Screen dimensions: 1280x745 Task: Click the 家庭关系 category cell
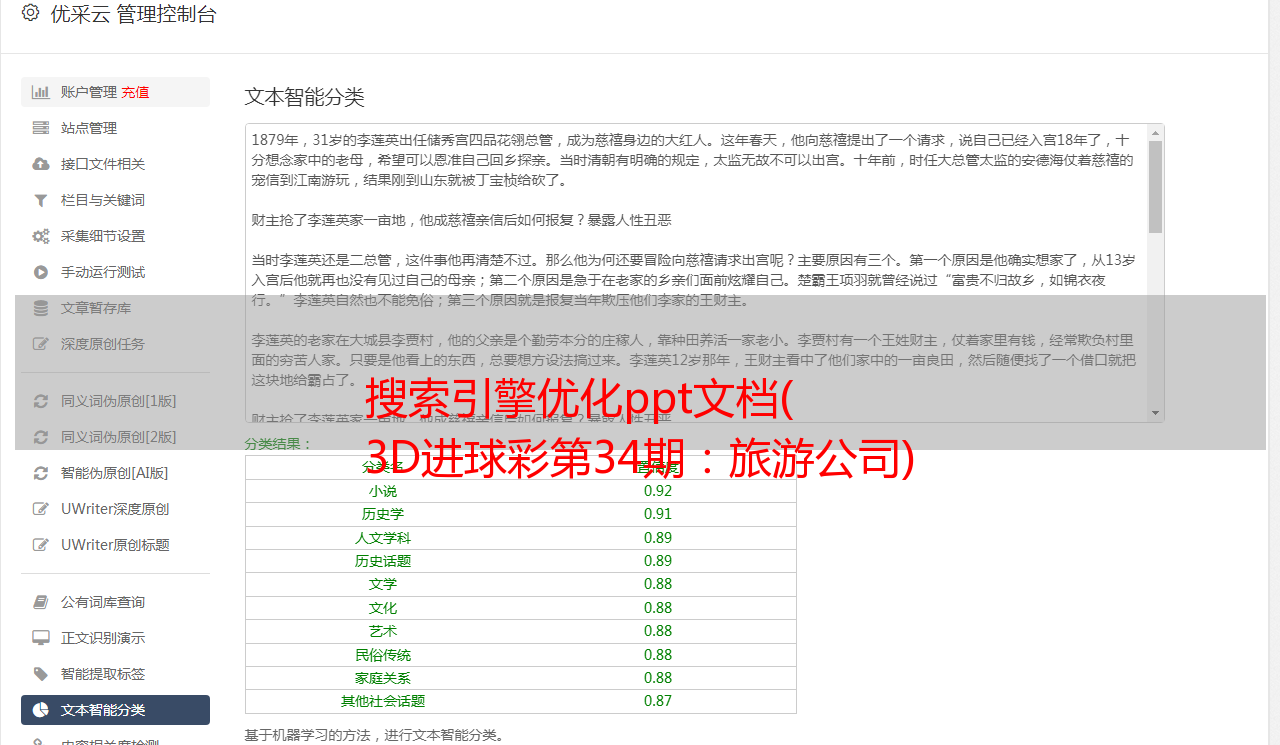[383, 678]
